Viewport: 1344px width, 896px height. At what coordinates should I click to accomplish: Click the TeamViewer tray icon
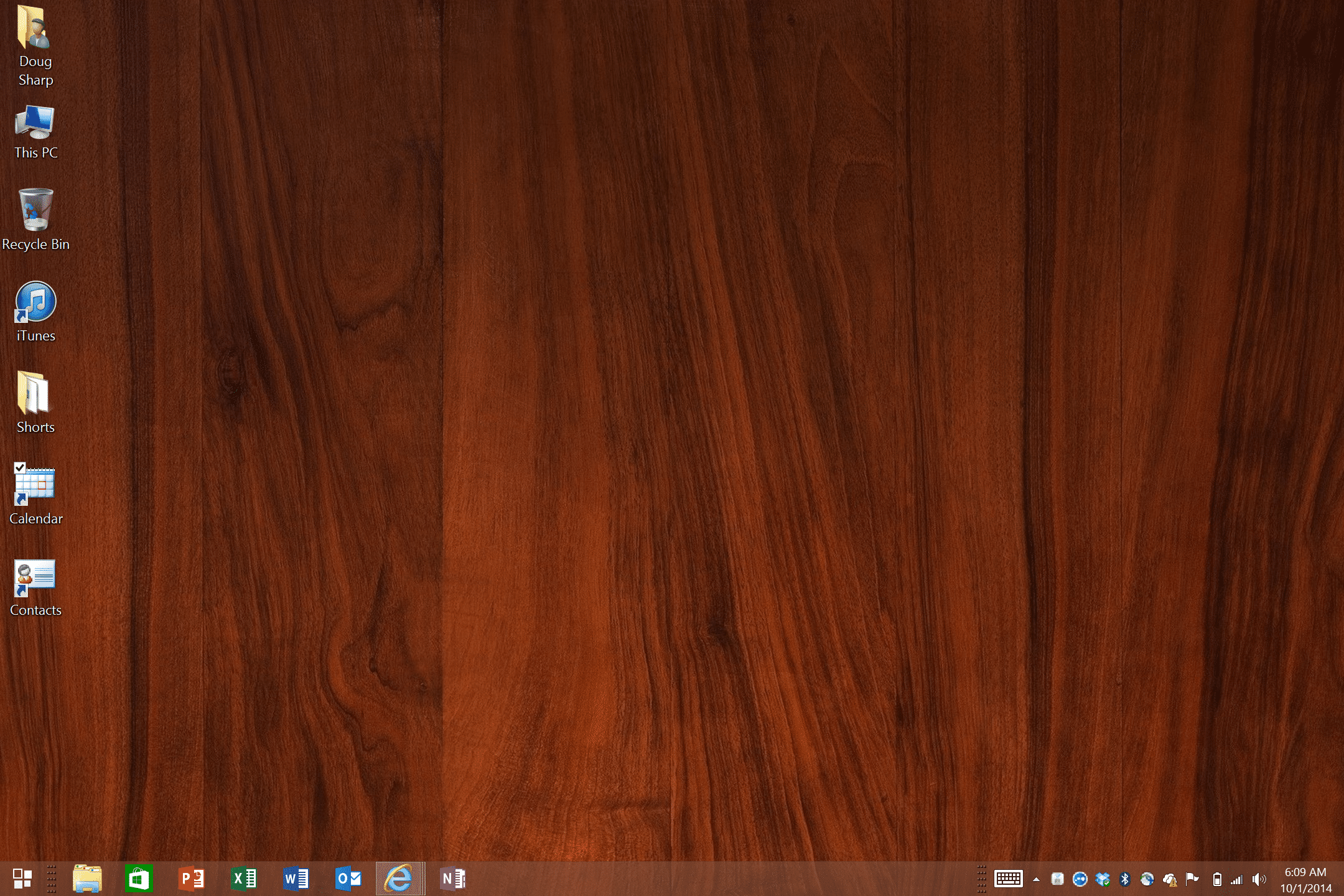(1080, 879)
